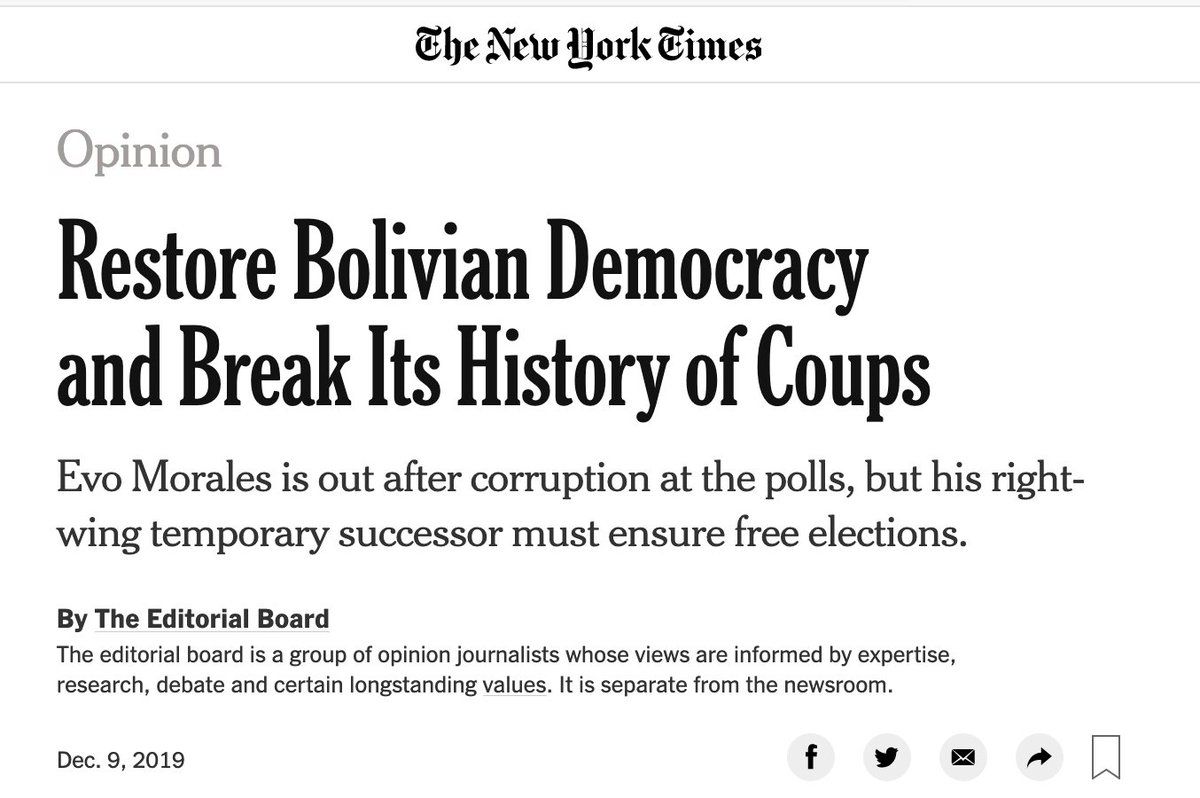Bookmark this article to save it
Image resolution: width=1200 pixels, height=798 pixels.
pos(1106,758)
